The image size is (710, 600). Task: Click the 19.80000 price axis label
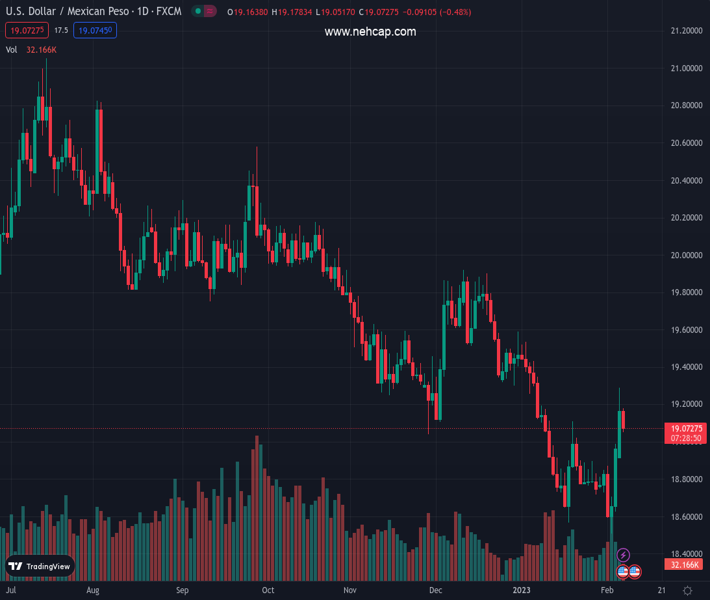pos(686,293)
